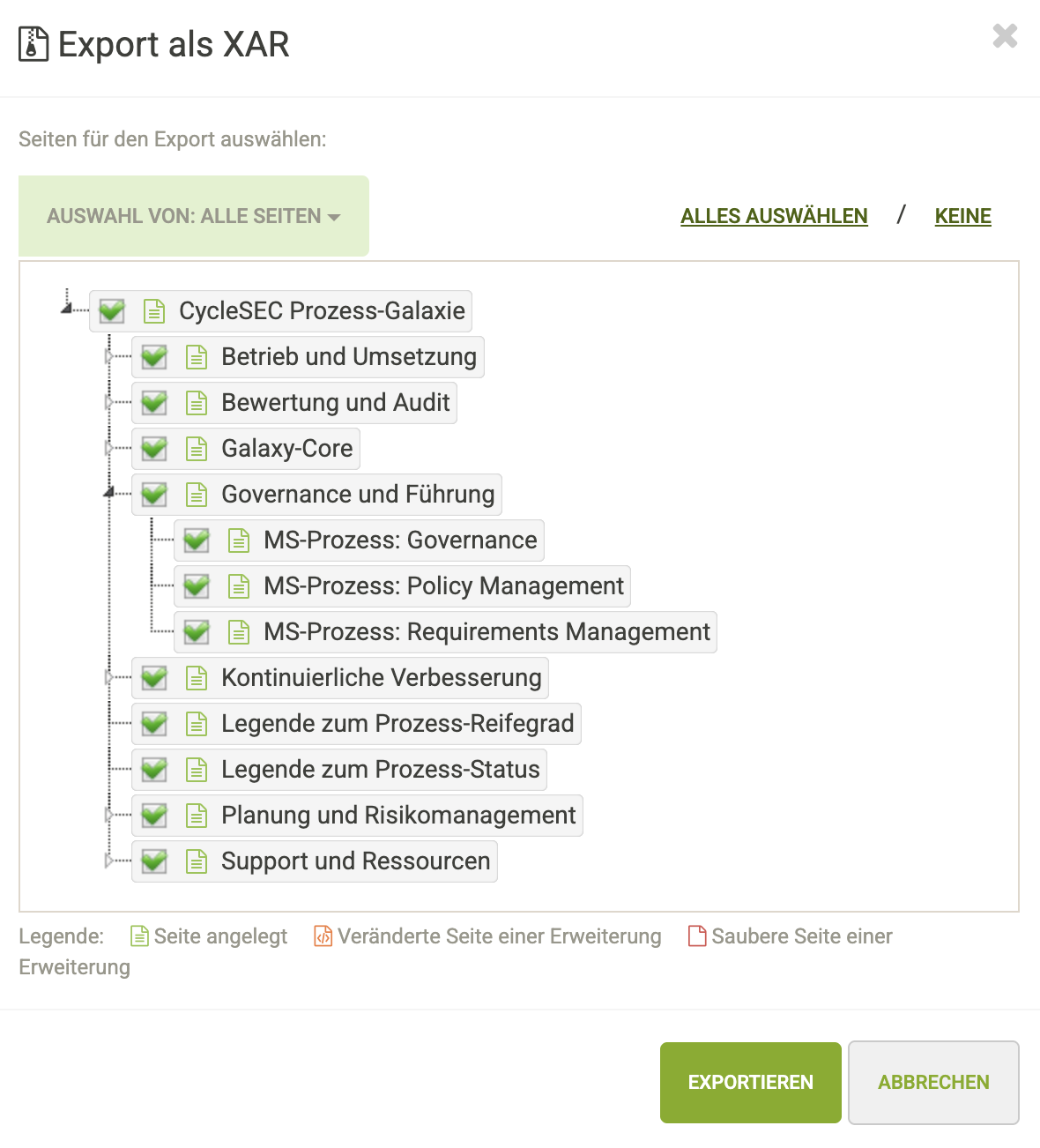Click the page icon beside CycleSEC Prozess-Galaxie

pos(154,311)
